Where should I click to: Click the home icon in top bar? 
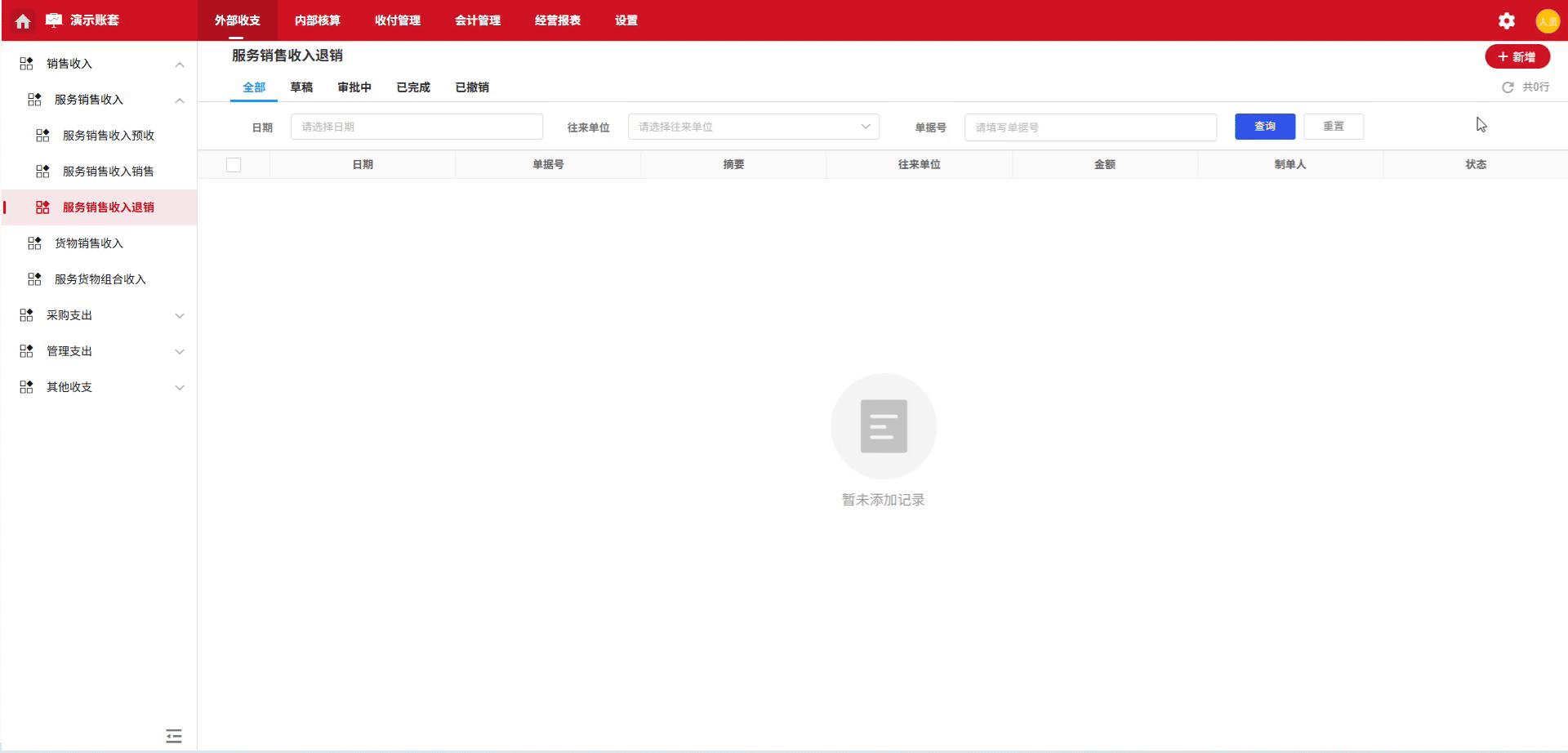point(22,20)
